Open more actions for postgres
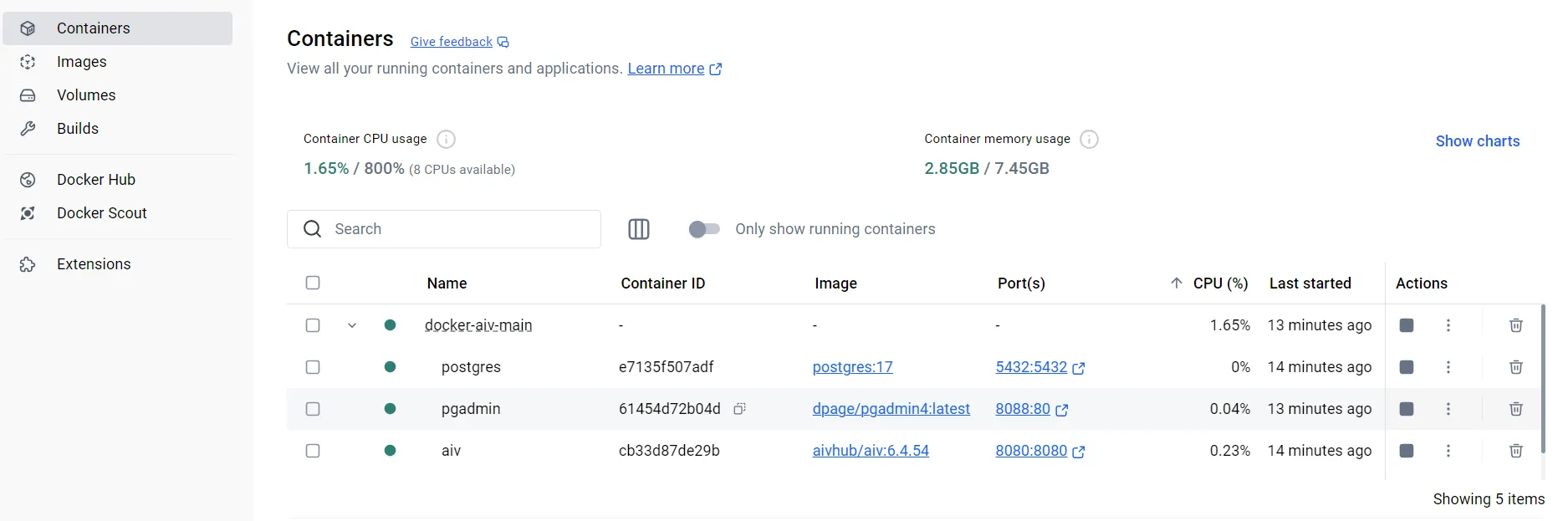 tap(1448, 367)
